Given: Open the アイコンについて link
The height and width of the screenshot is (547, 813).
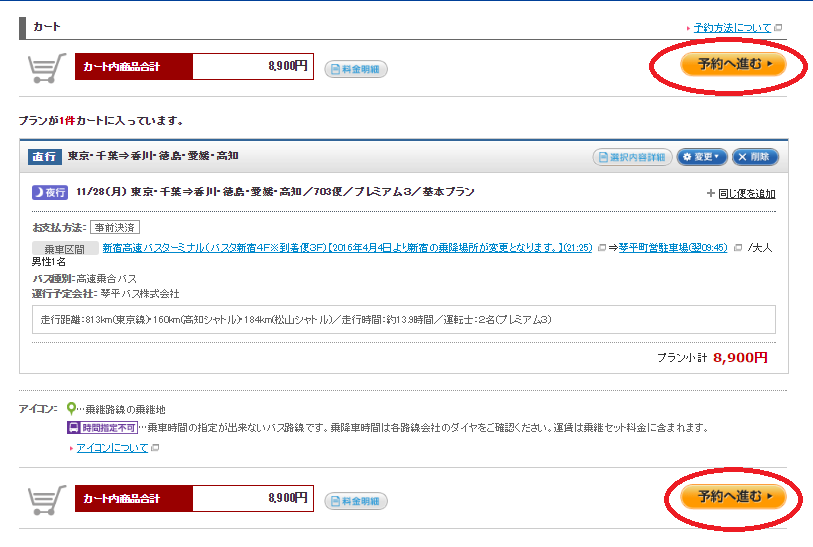Looking at the screenshot, I should coord(112,448).
